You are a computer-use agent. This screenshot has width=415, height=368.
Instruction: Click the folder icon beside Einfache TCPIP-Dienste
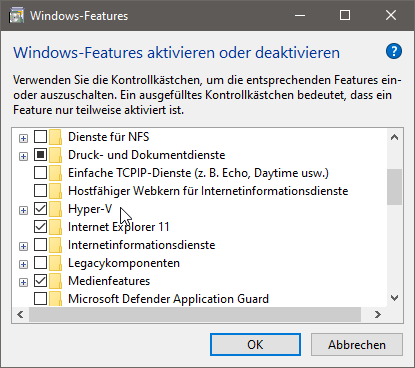pos(55,173)
